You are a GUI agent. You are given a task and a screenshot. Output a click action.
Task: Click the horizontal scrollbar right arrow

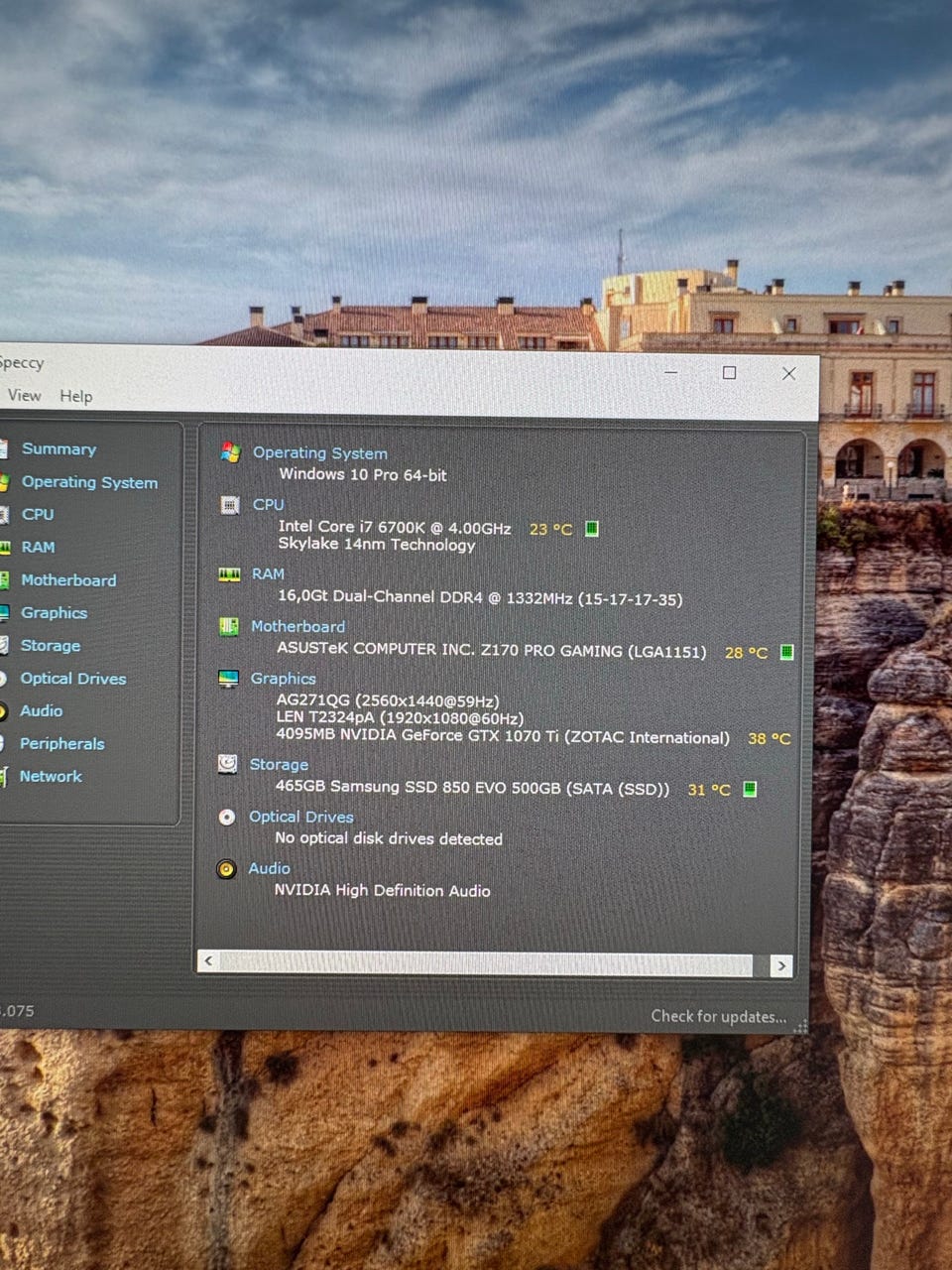click(781, 965)
